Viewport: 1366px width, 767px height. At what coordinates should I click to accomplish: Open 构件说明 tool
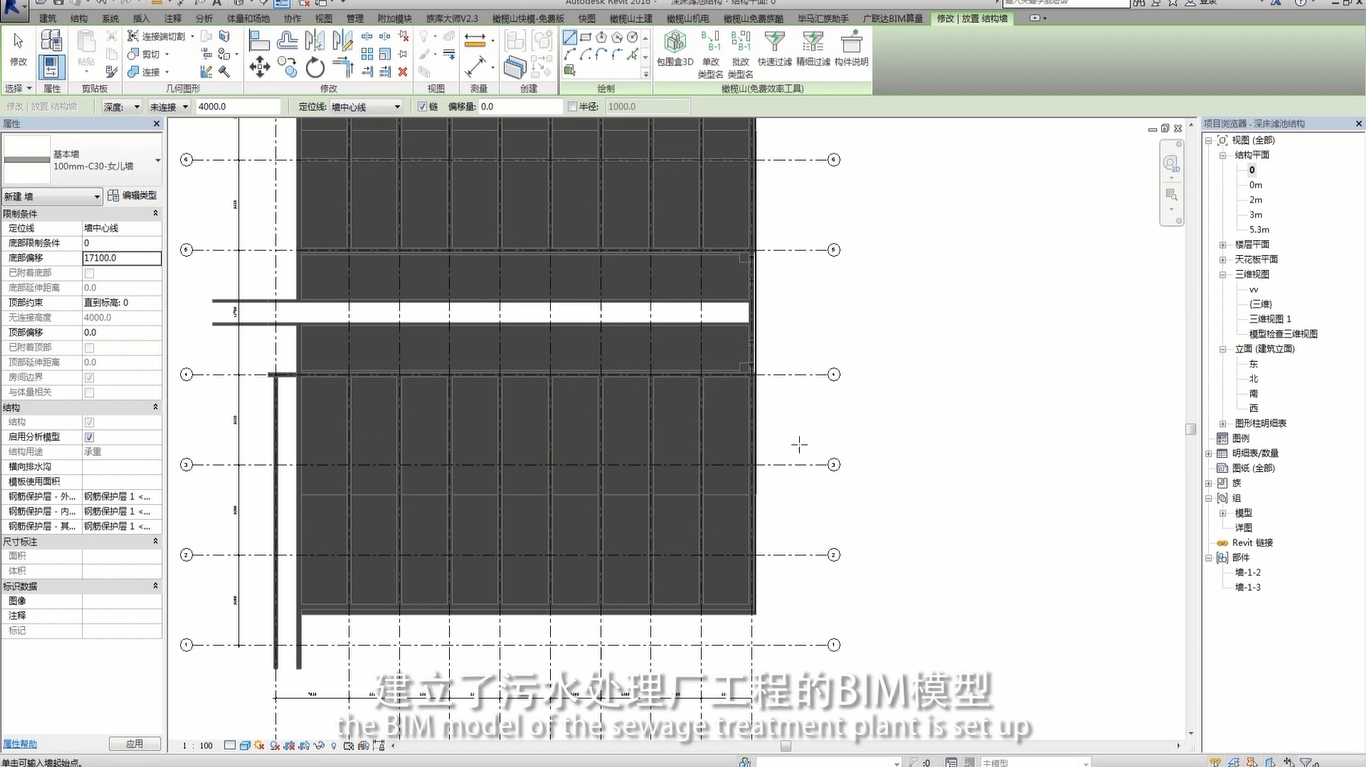[851, 48]
